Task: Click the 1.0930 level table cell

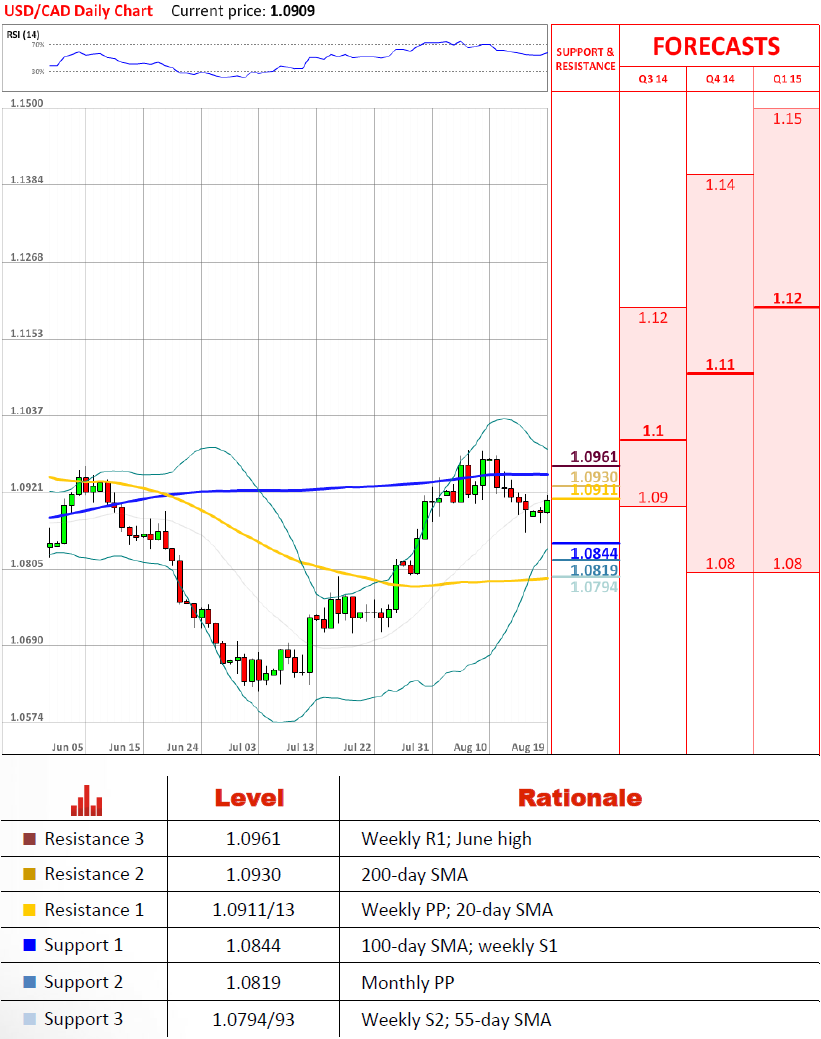Action: [x=253, y=875]
